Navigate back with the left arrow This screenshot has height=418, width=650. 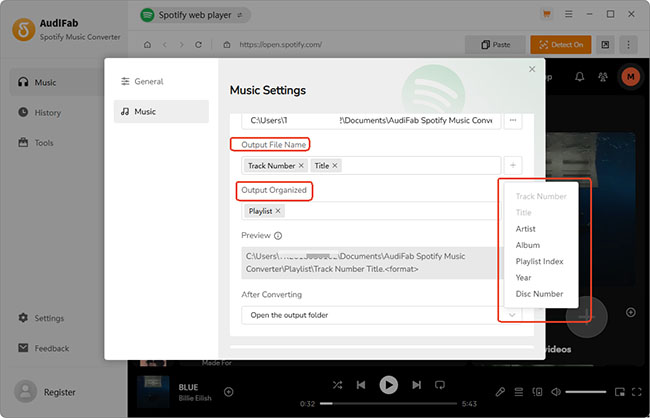165,45
